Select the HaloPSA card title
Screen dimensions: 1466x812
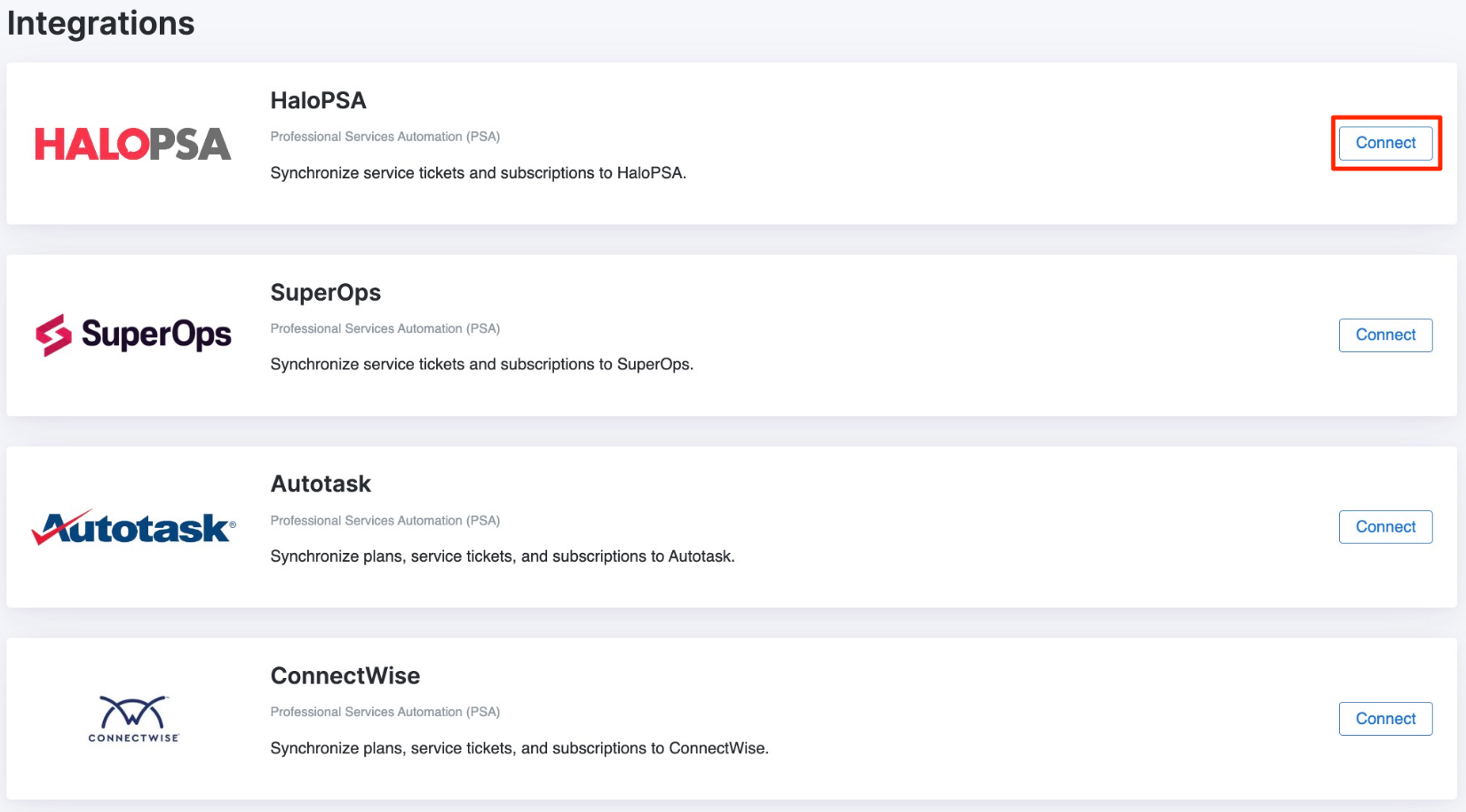pyautogui.click(x=318, y=100)
